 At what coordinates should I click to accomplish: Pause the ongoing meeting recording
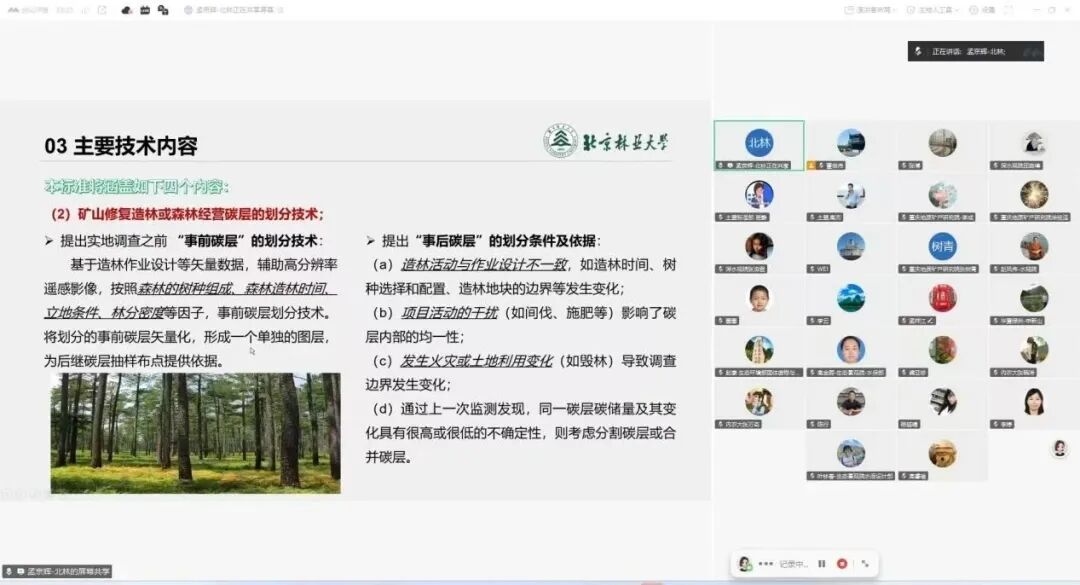tap(821, 564)
